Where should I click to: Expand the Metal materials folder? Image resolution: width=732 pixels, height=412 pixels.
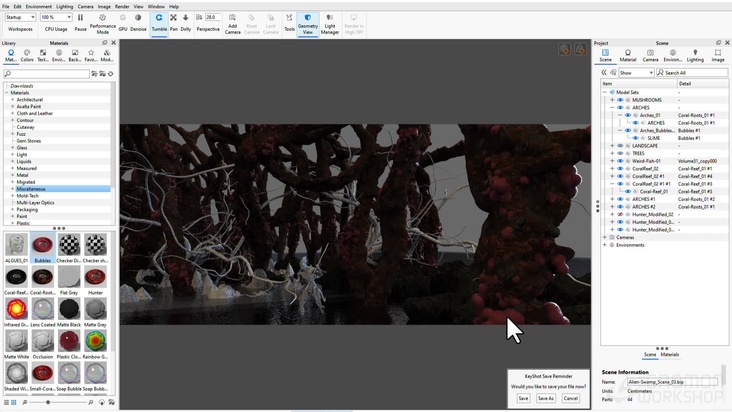(13, 175)
